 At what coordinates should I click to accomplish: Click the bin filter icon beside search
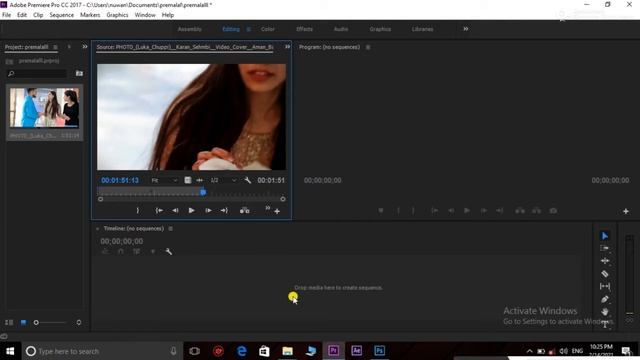click(x=79, y=73)
